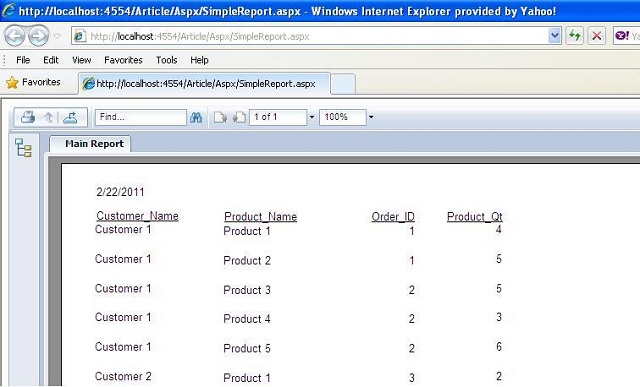The width and height of the screenshot is (640, 387).
Task: Click the Customer 2 cell
Action: coord(123,376)
